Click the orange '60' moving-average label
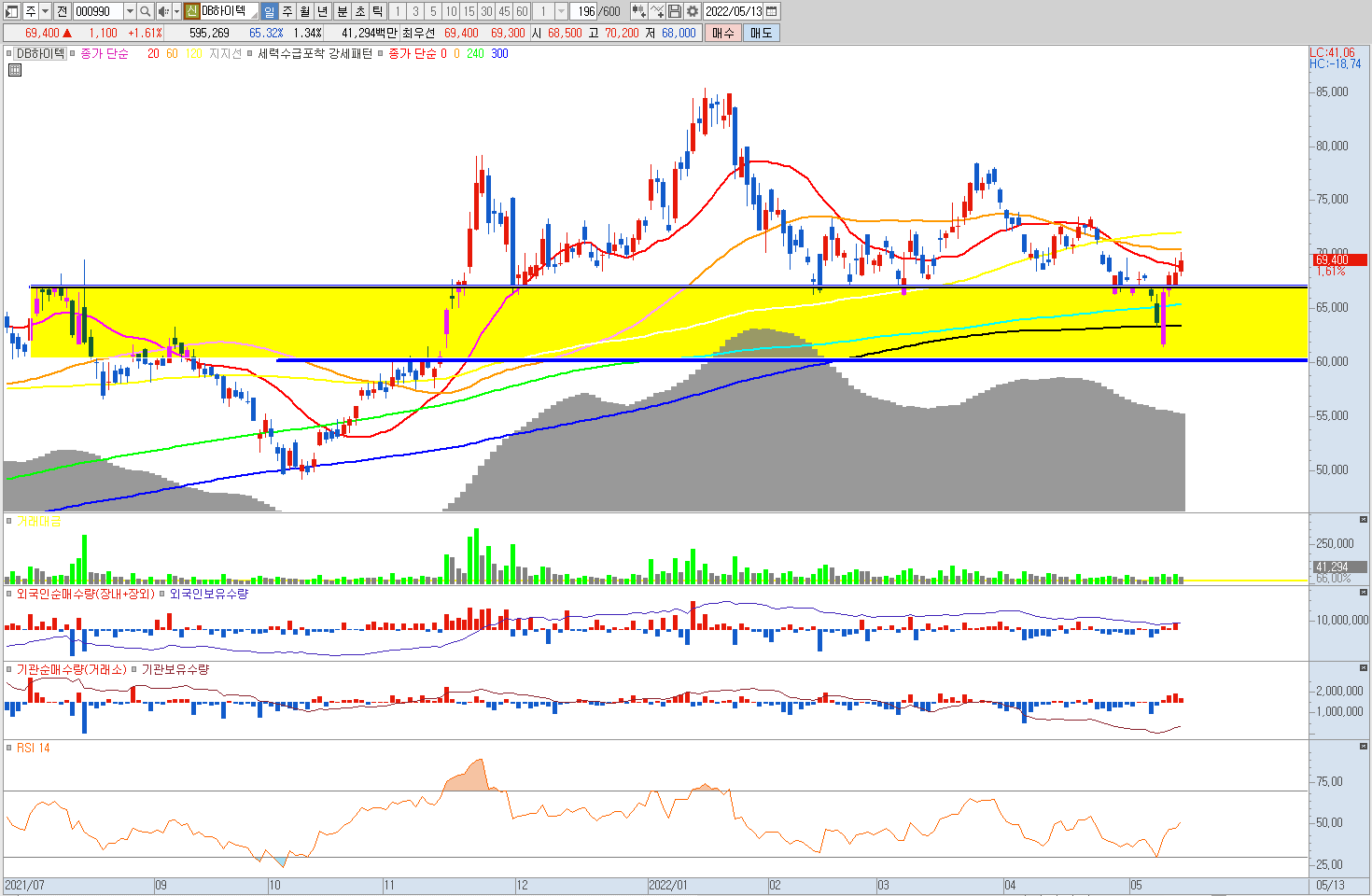Screen dimensions: 1372x896 [x=172, y=53]
